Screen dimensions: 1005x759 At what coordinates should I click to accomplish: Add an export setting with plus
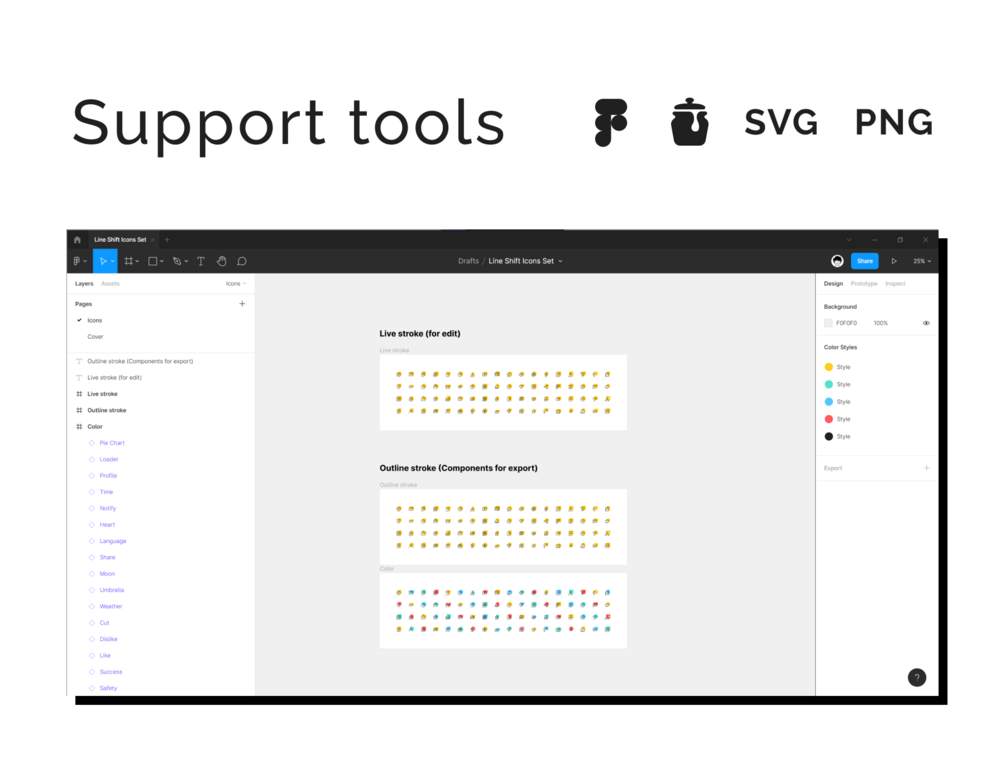point(926,468)
